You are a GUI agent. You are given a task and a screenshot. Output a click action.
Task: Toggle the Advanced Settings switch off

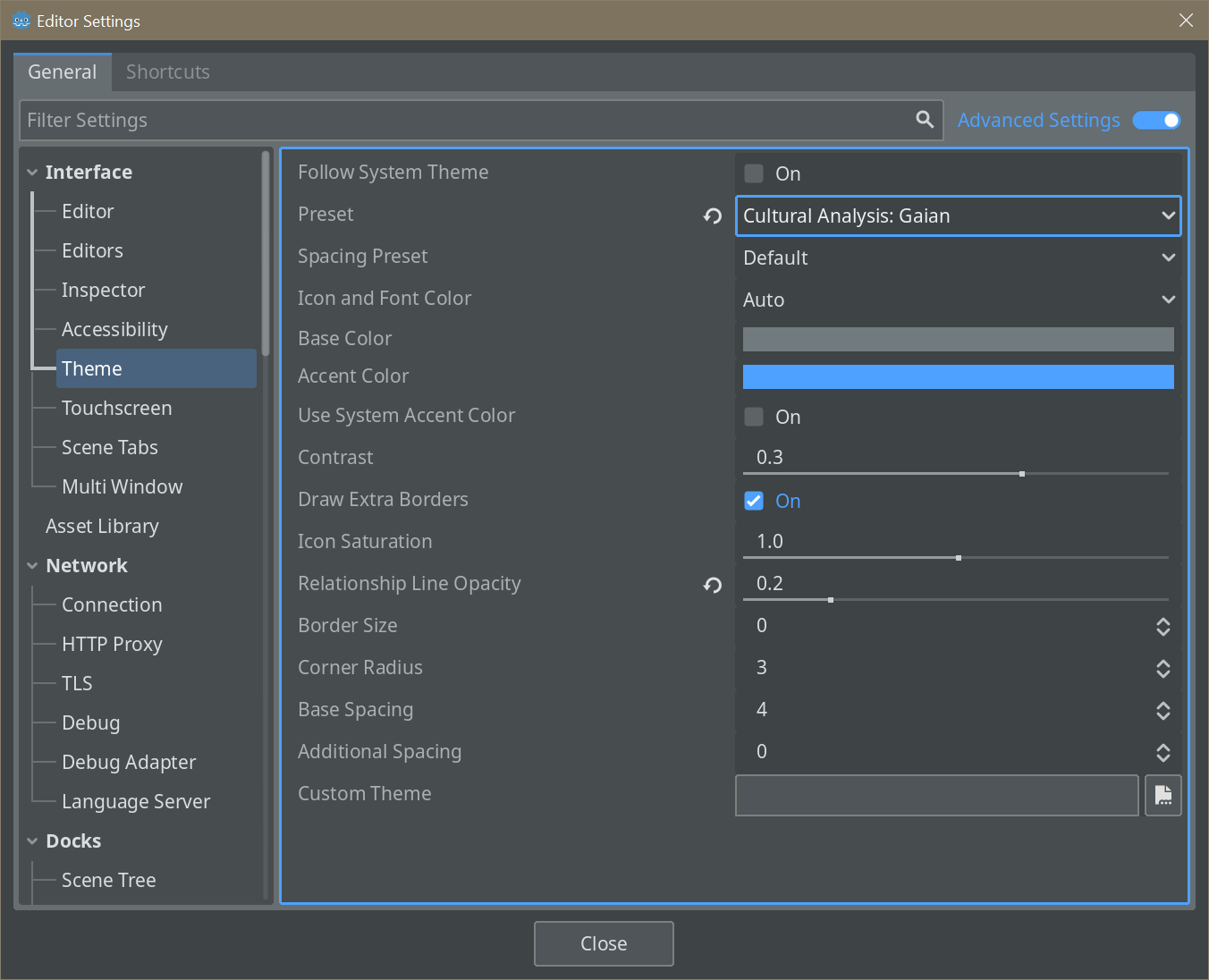coord(1156,120)
